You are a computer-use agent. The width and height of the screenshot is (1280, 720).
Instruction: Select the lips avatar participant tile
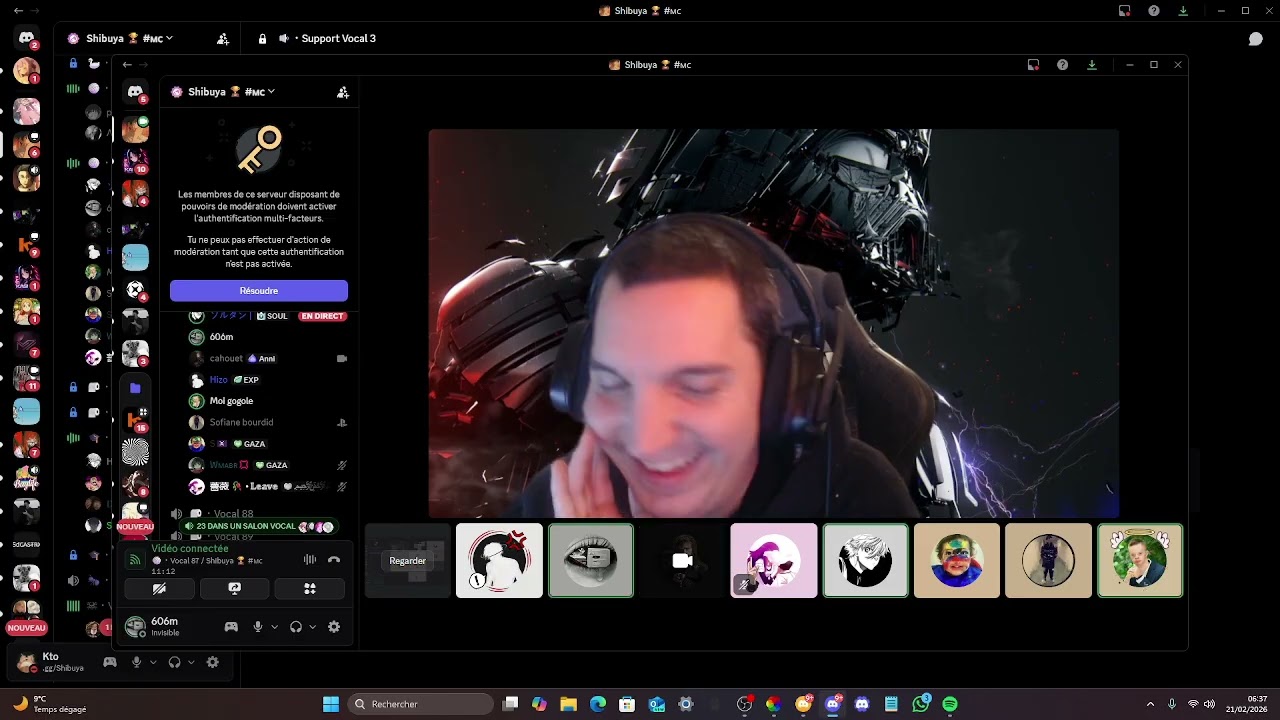tap(591, 561)
